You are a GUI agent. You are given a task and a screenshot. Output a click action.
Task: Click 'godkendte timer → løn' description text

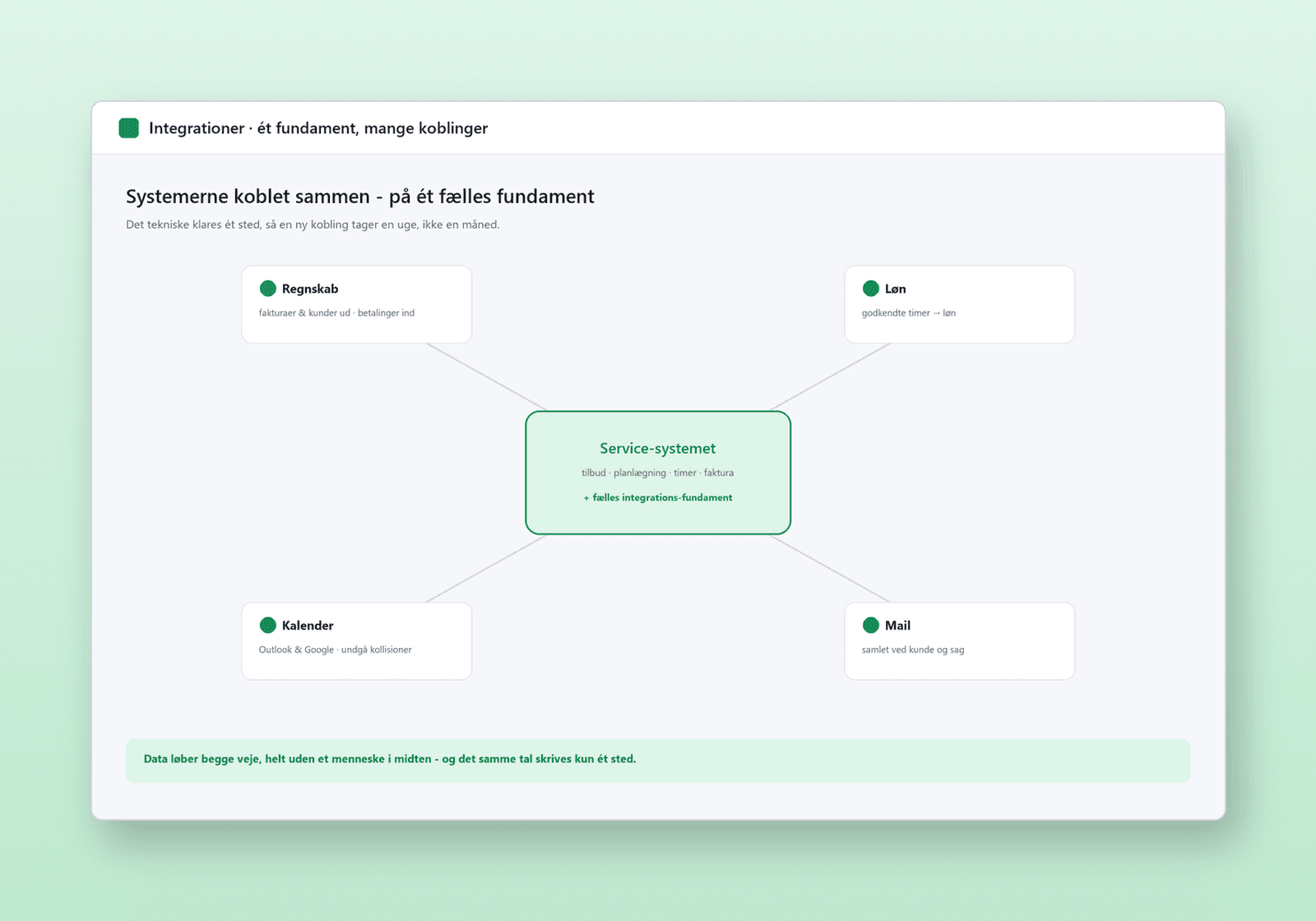click(x=909, y=313)
